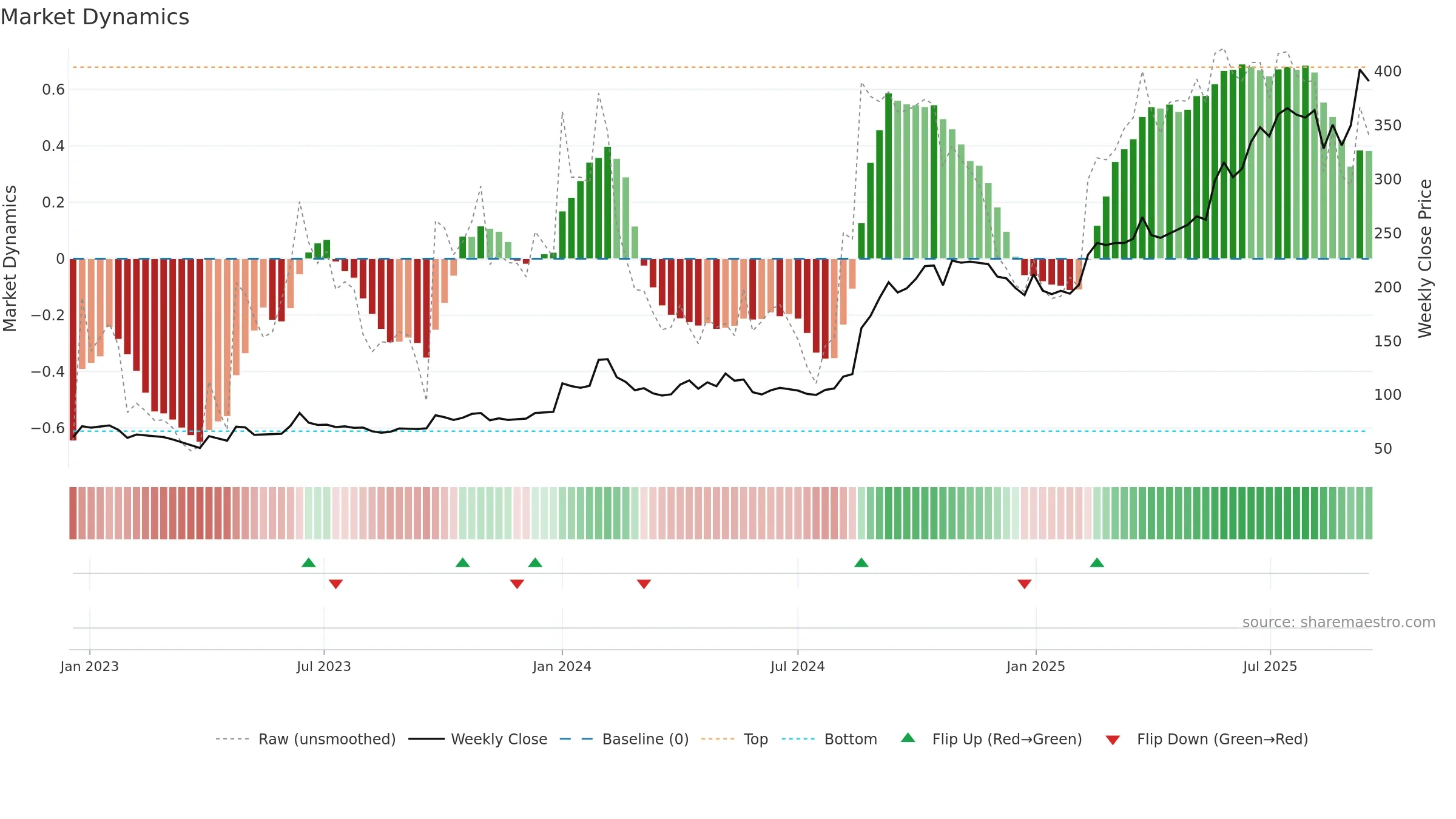The image size is (1456, 819).
Task: Click the Jul 2025 x-axis label
Action: pyautogui.click(x=1270, y=666)
